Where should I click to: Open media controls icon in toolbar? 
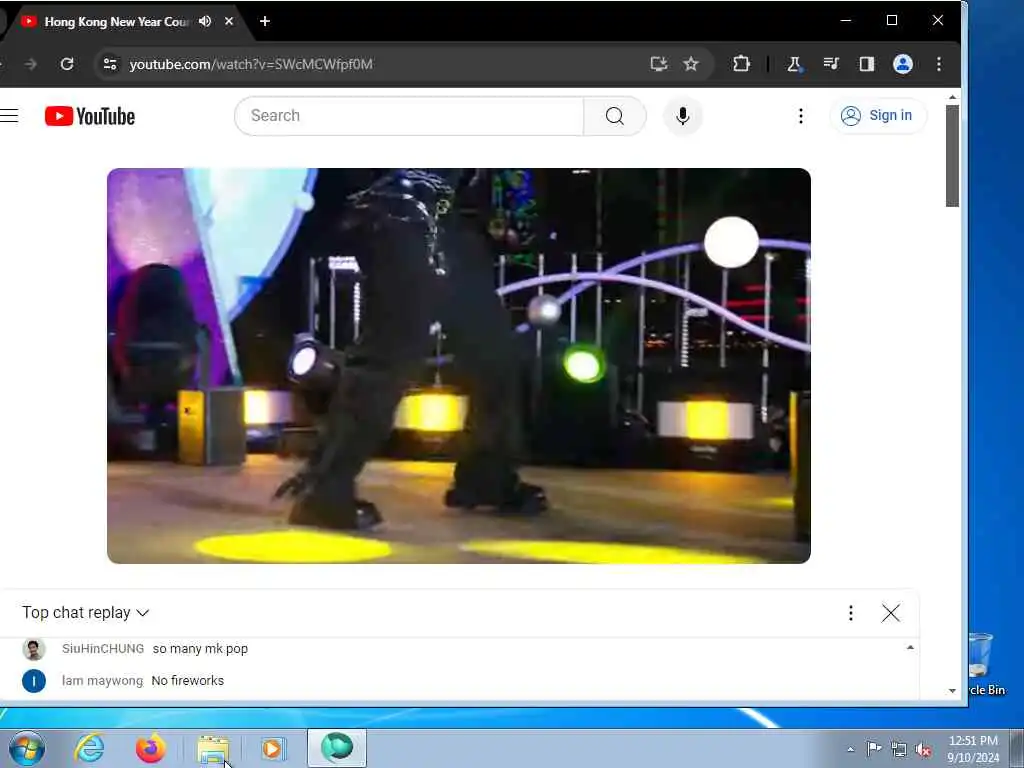(x=831, y=64)
